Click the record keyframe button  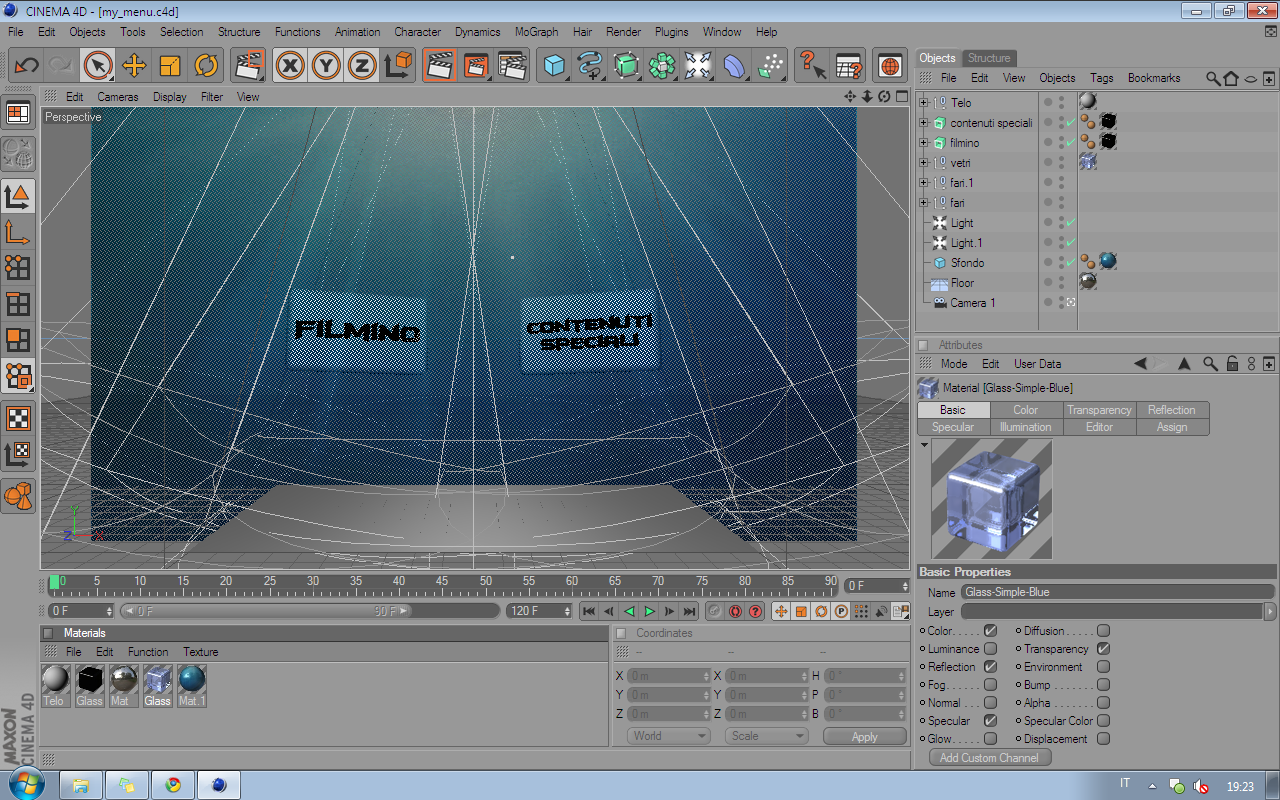coord(715,611)
